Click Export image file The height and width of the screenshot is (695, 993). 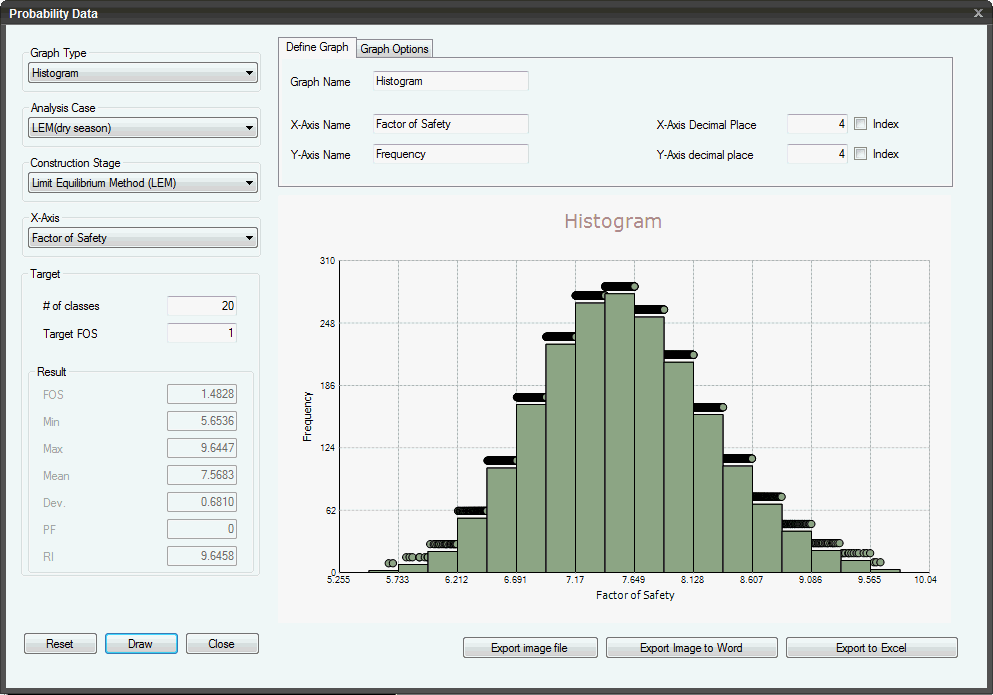(530, 647)
